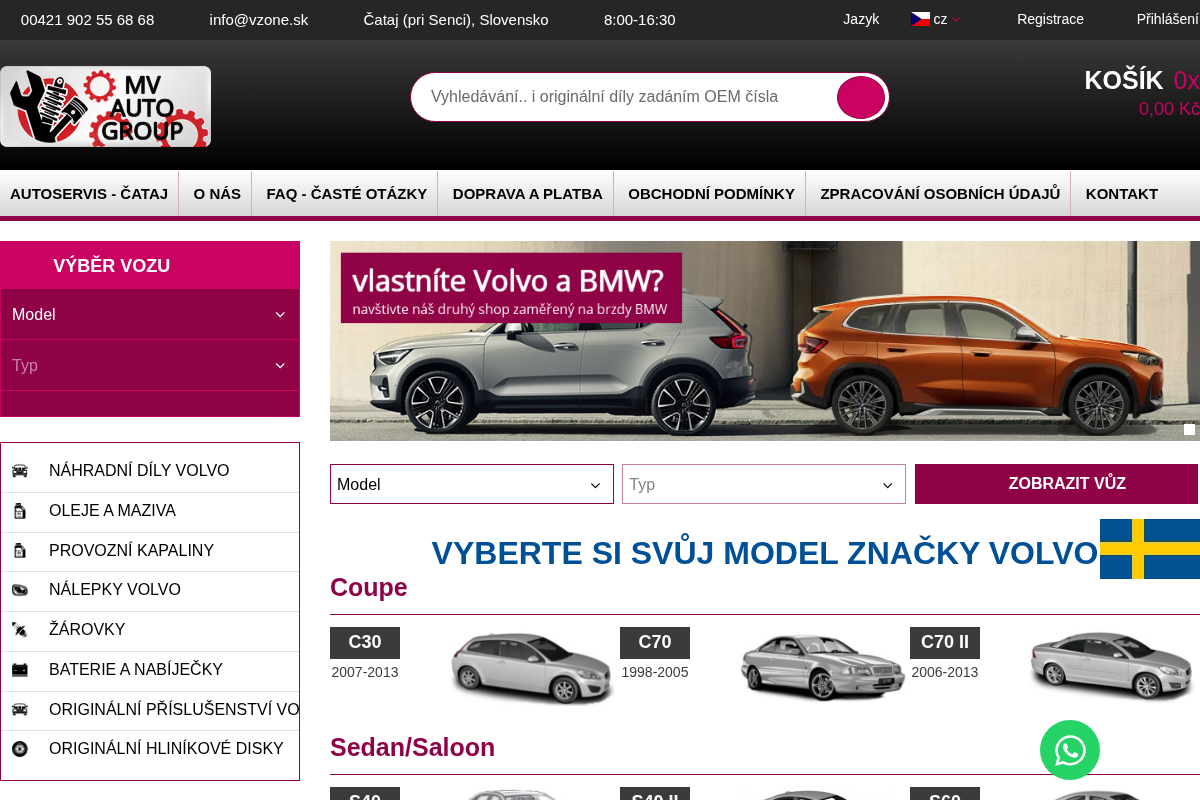The width and height of the screenshot is (1200, 800).
Task: Click car icon beside Originální příslušenství
Action: tap(20, 710)
